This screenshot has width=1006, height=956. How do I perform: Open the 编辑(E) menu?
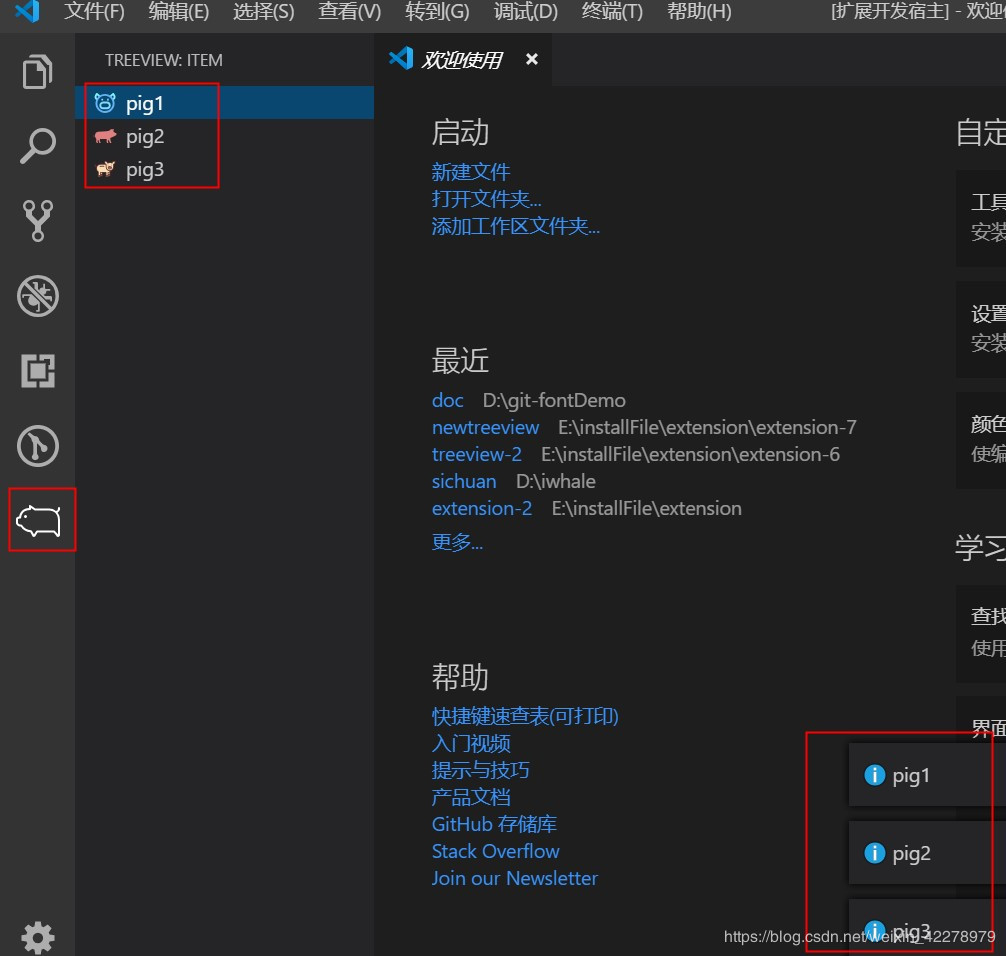coord(179,12)
